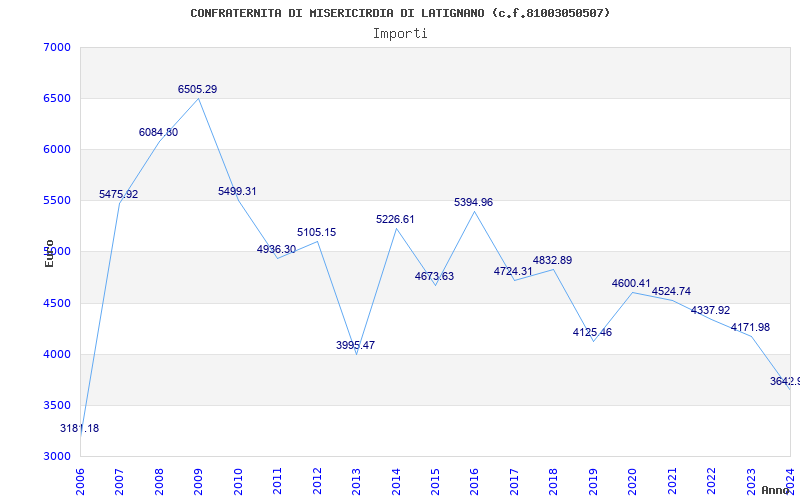
Task: Select the x-axis year 2009
Action: (198, 481)
